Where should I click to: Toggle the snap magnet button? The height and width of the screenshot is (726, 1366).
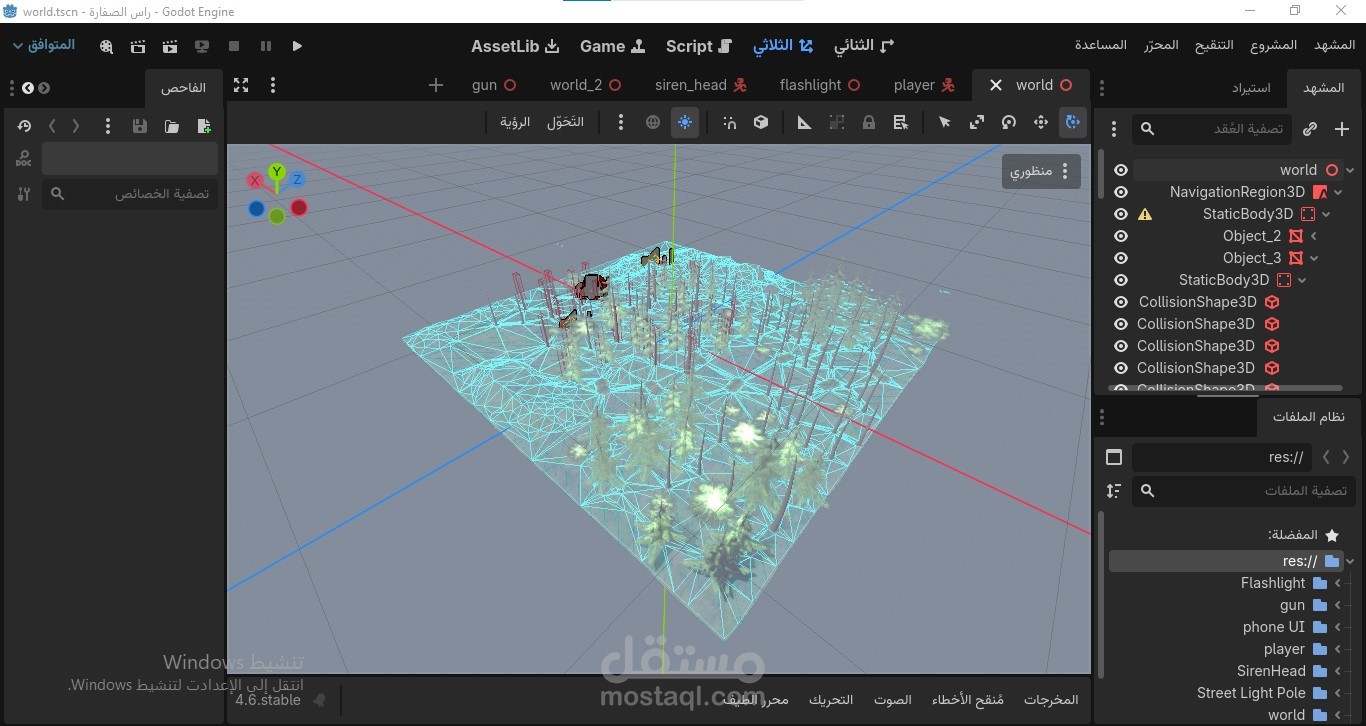point(730,122)
